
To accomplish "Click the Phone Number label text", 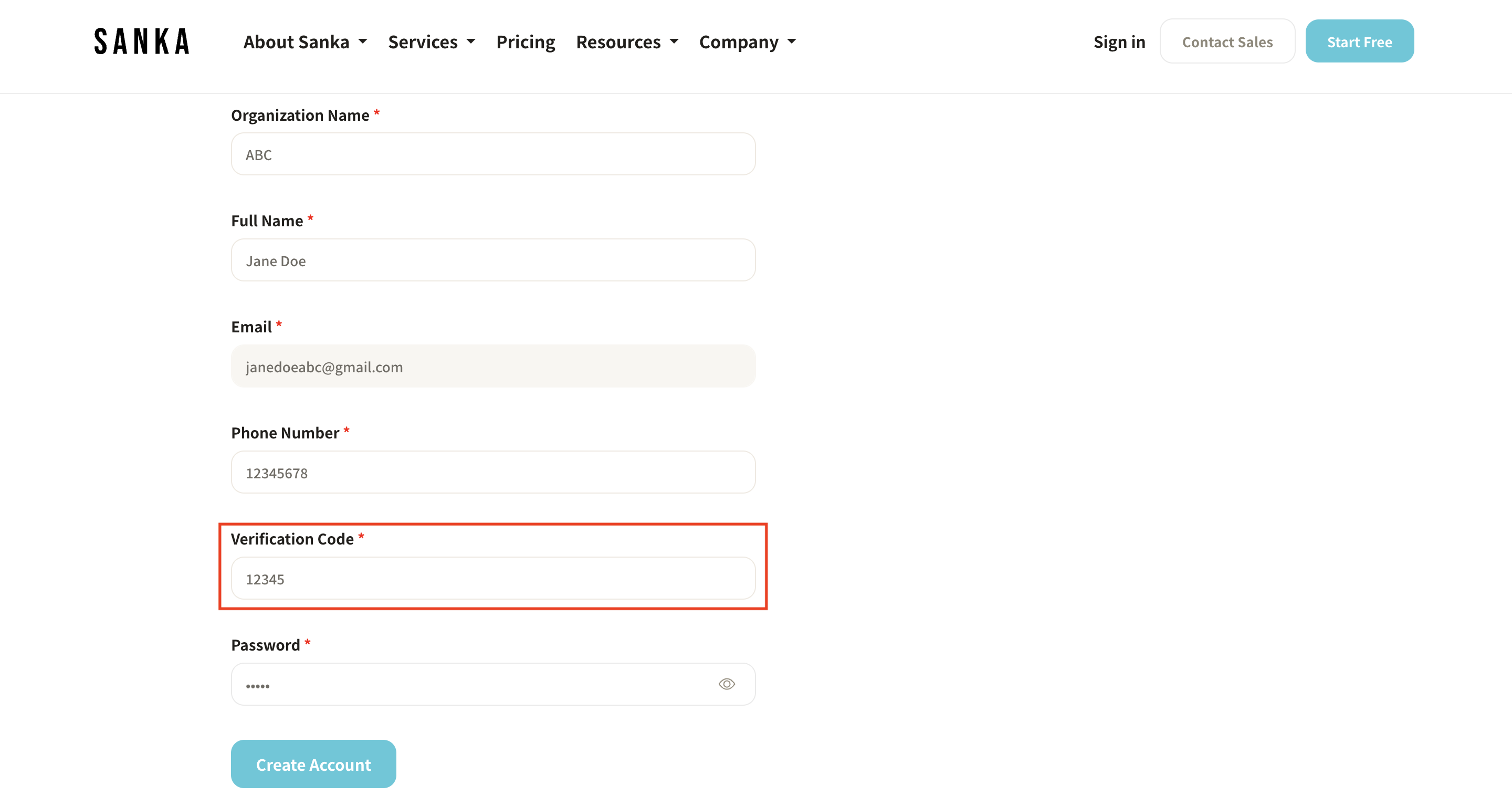I will point(285,433).
